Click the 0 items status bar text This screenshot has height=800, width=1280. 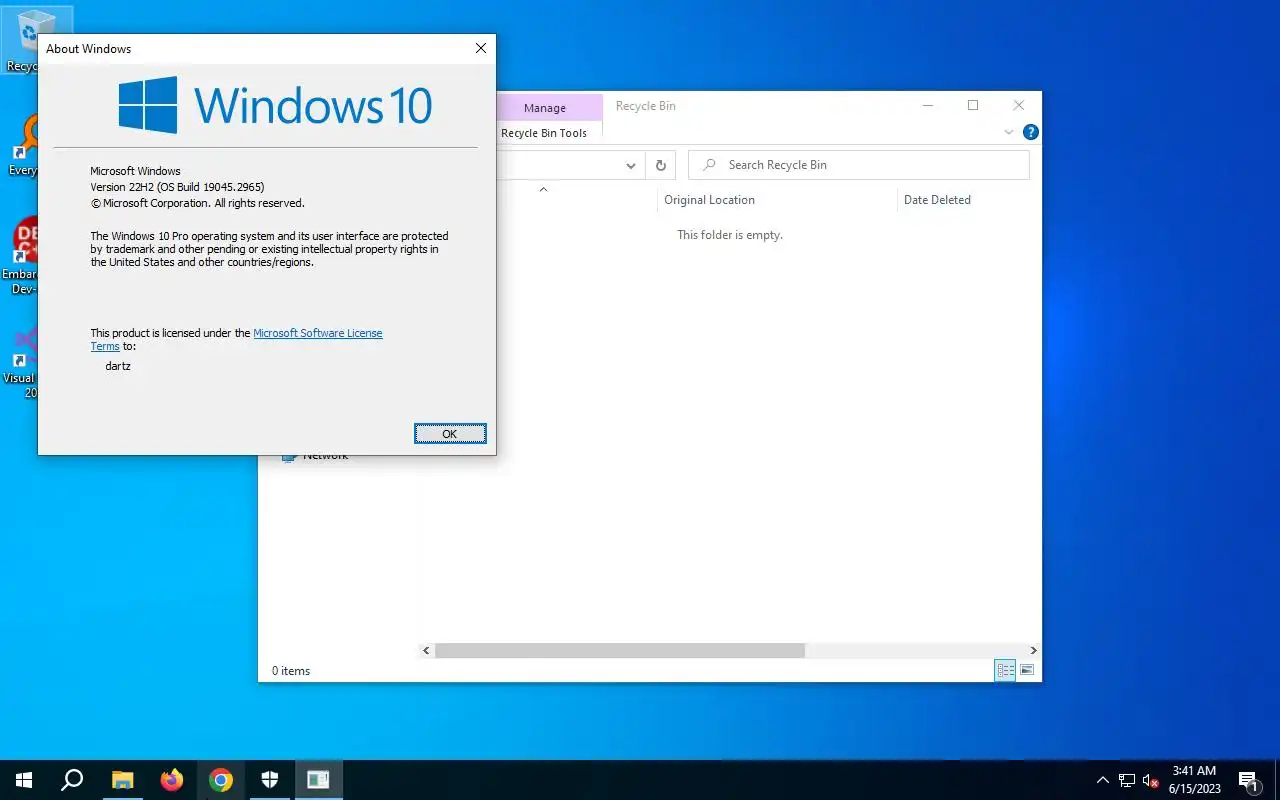point(291,671)
